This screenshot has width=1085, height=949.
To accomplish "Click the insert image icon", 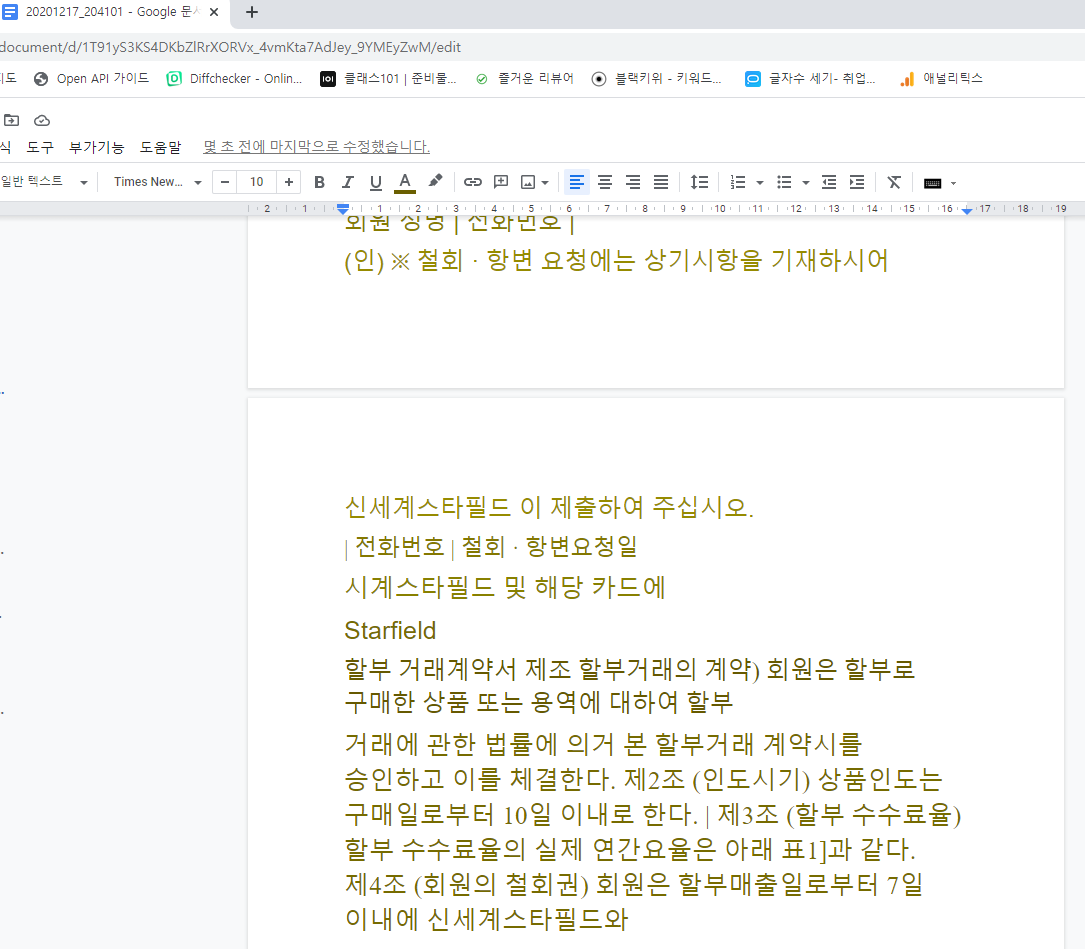I will (528, 182).
